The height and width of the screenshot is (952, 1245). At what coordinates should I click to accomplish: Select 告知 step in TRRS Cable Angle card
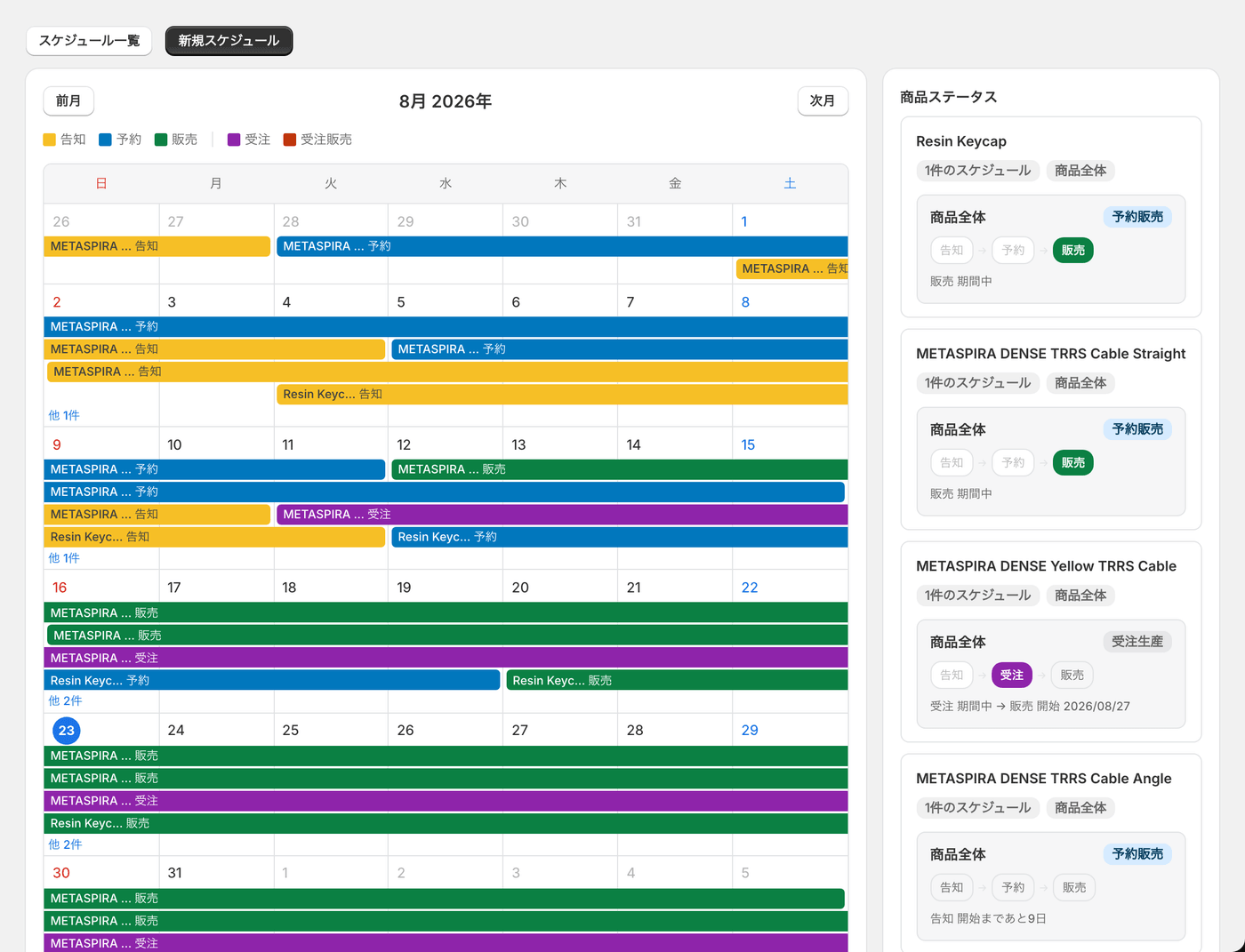tap(952, 888)
